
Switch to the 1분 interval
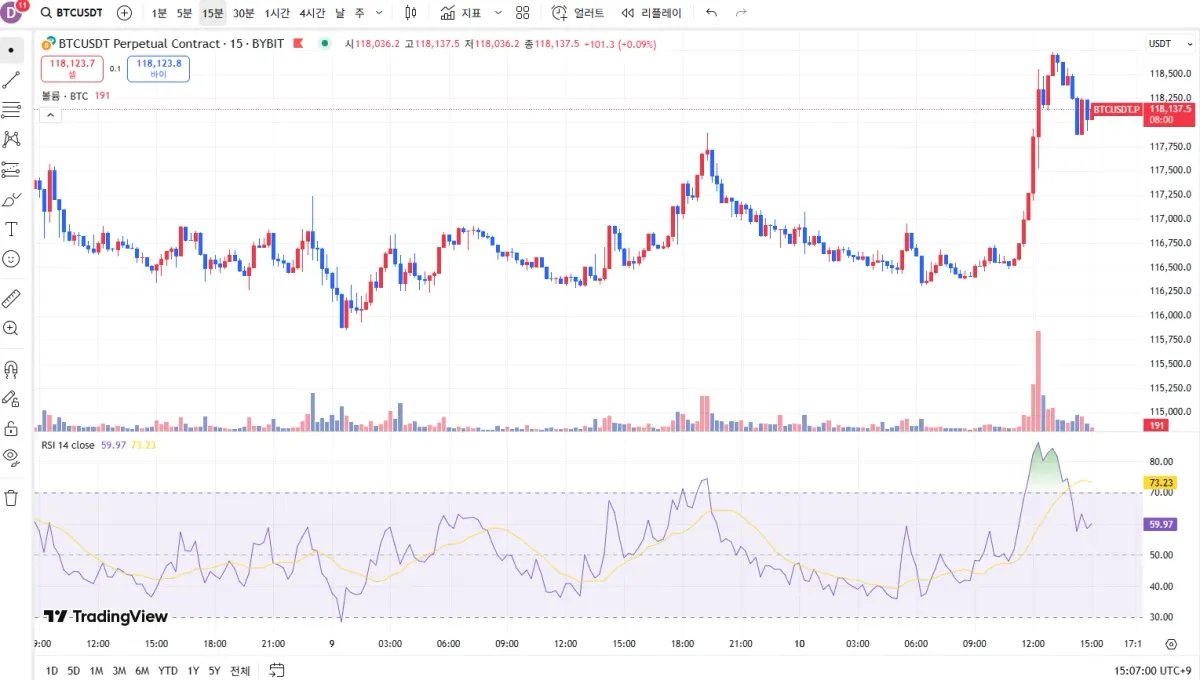tap(160, 13)
